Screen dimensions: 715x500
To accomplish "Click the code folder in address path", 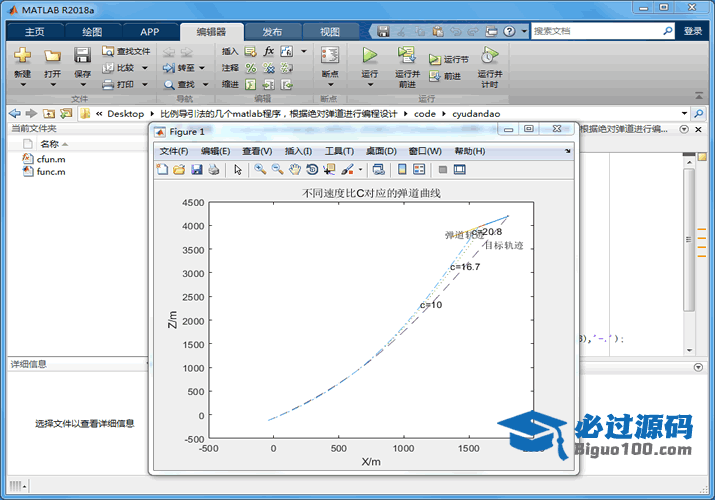I will [425, 113].
